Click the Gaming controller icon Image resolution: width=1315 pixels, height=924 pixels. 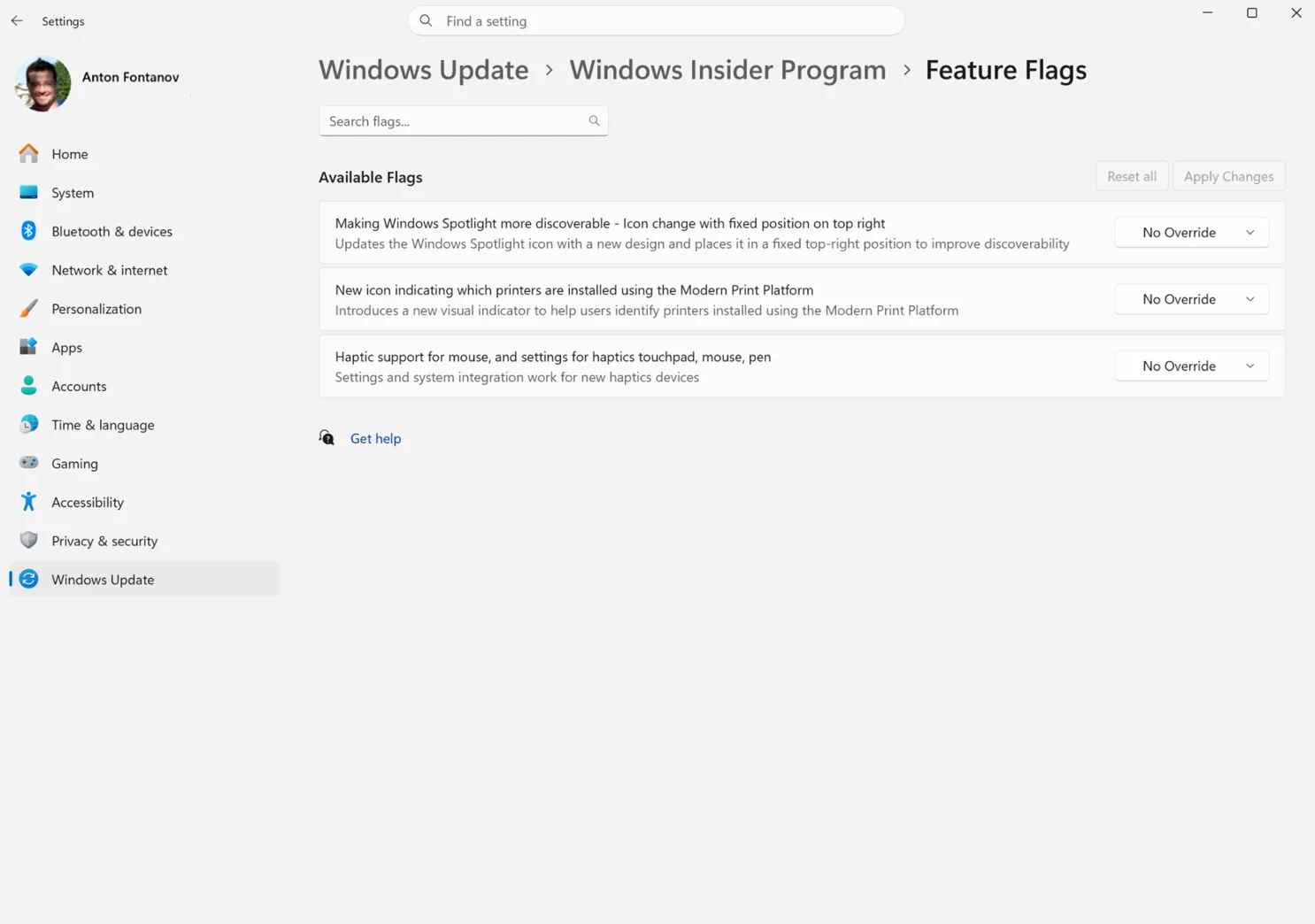[x=29, y=463]
